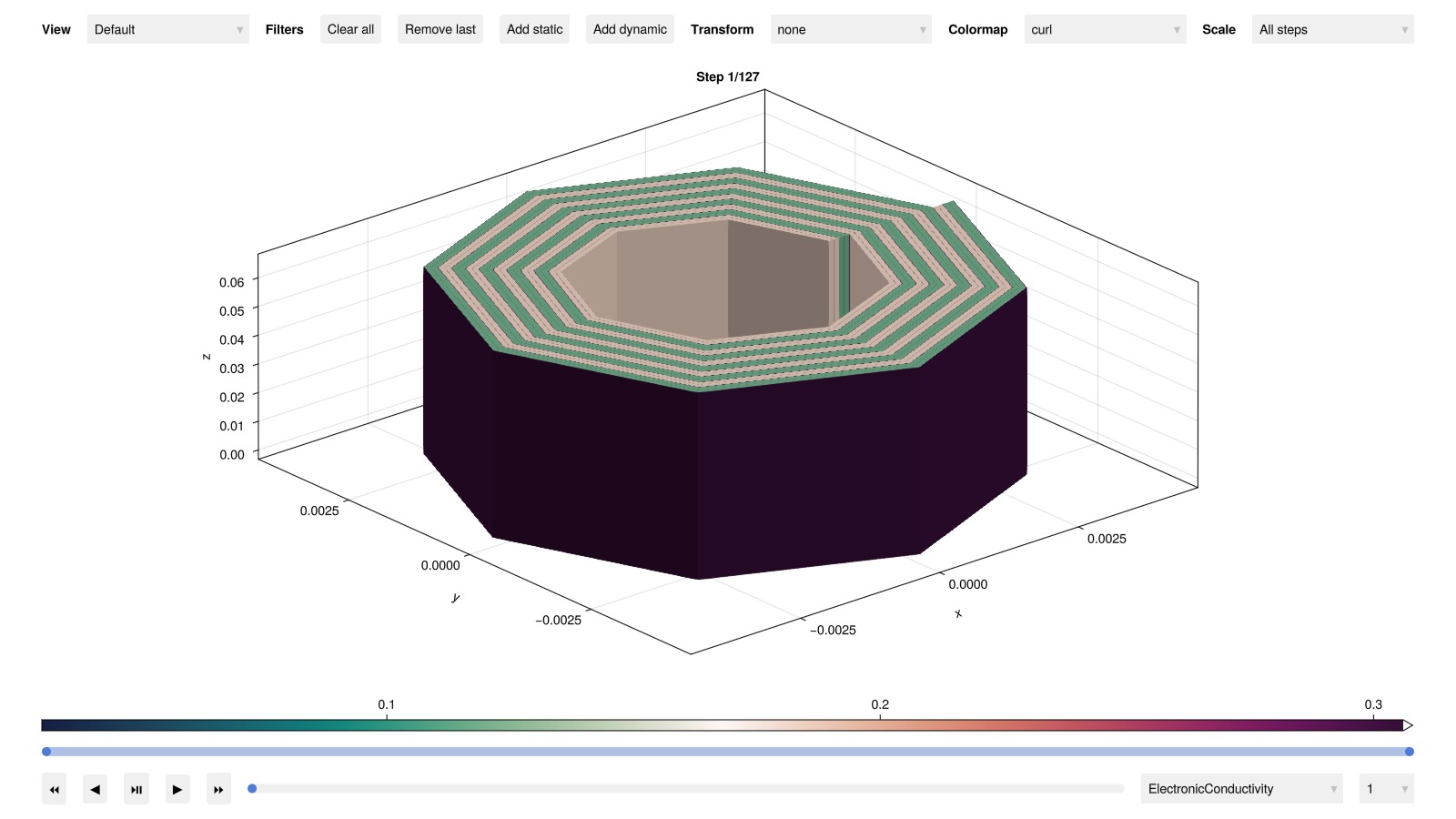Click the z-axis 0.06 tick label
Viewport: 1456px width, 819px height.
pyautogui.click(x=231, y=282)
